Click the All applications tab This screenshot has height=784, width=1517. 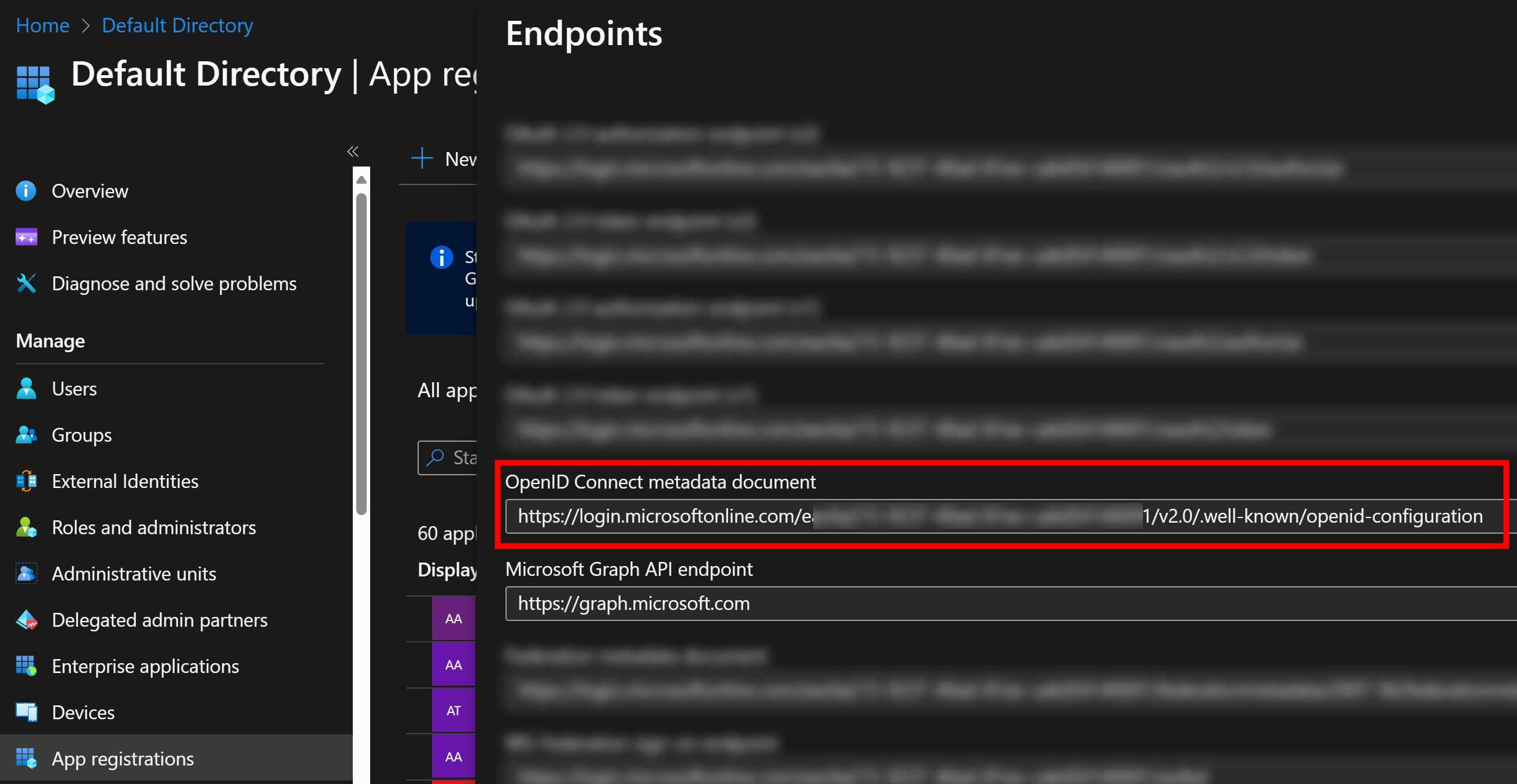point(447,390)
